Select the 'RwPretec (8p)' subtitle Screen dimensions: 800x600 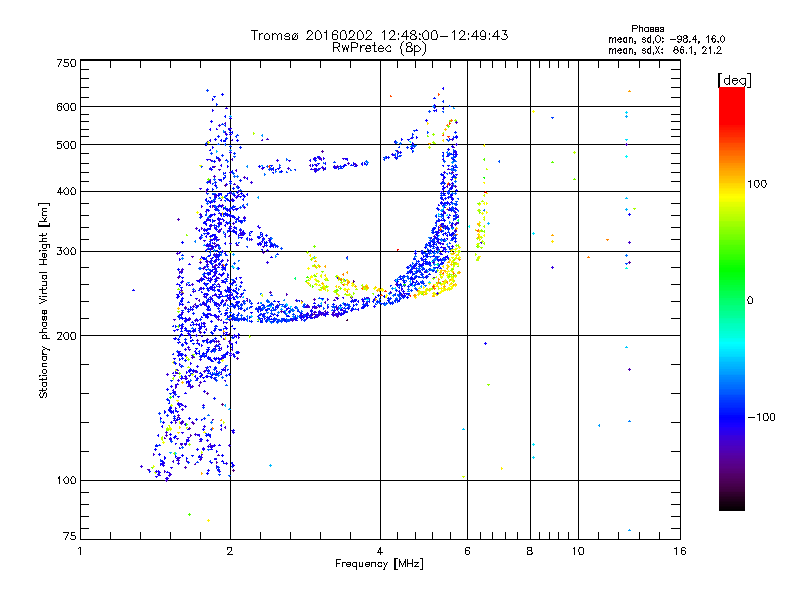pyautogui.click(x=379, y=48)
